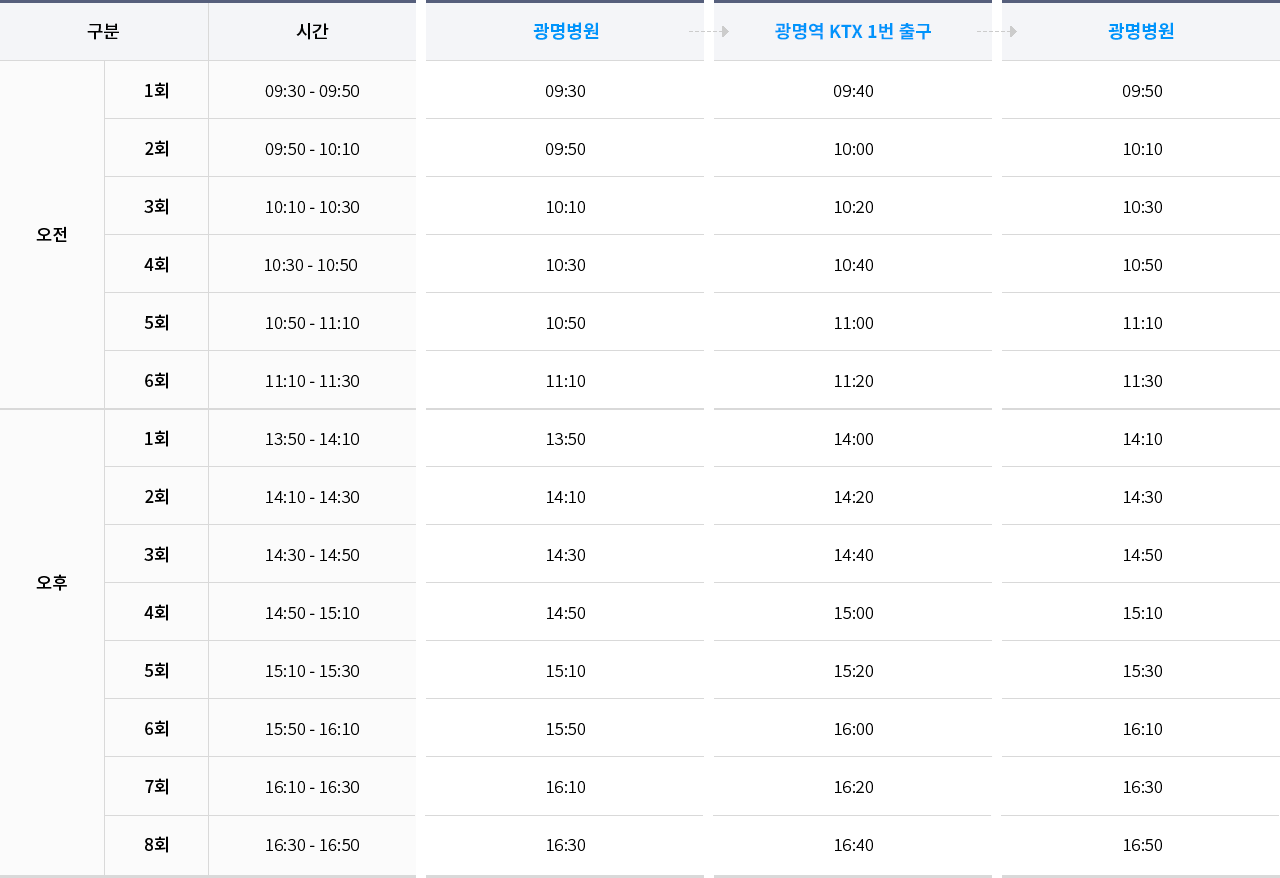Click the 14:00 KTX station time
Image resolution: width=1280 pixels, height=878 pixels.
click(853, 439)
